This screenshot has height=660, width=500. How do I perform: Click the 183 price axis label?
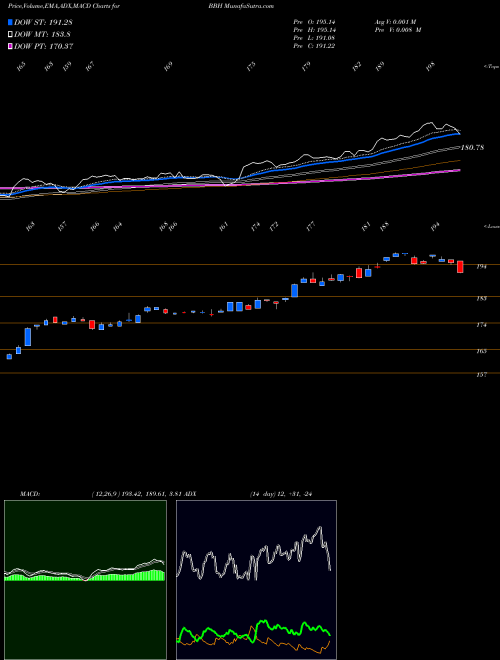(x=481, y=298)
